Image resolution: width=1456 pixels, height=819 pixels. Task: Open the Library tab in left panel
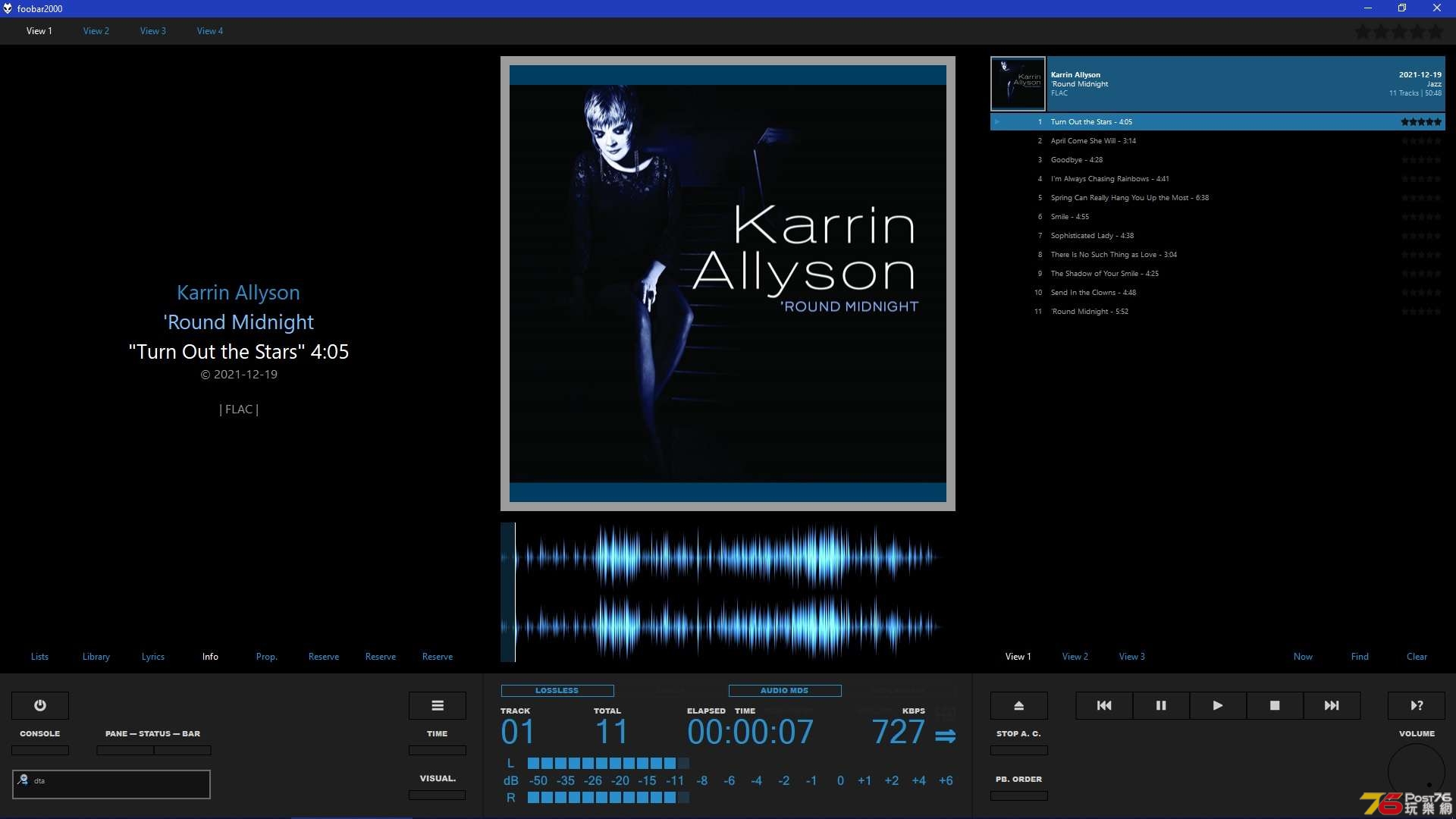tap(96, 657)
